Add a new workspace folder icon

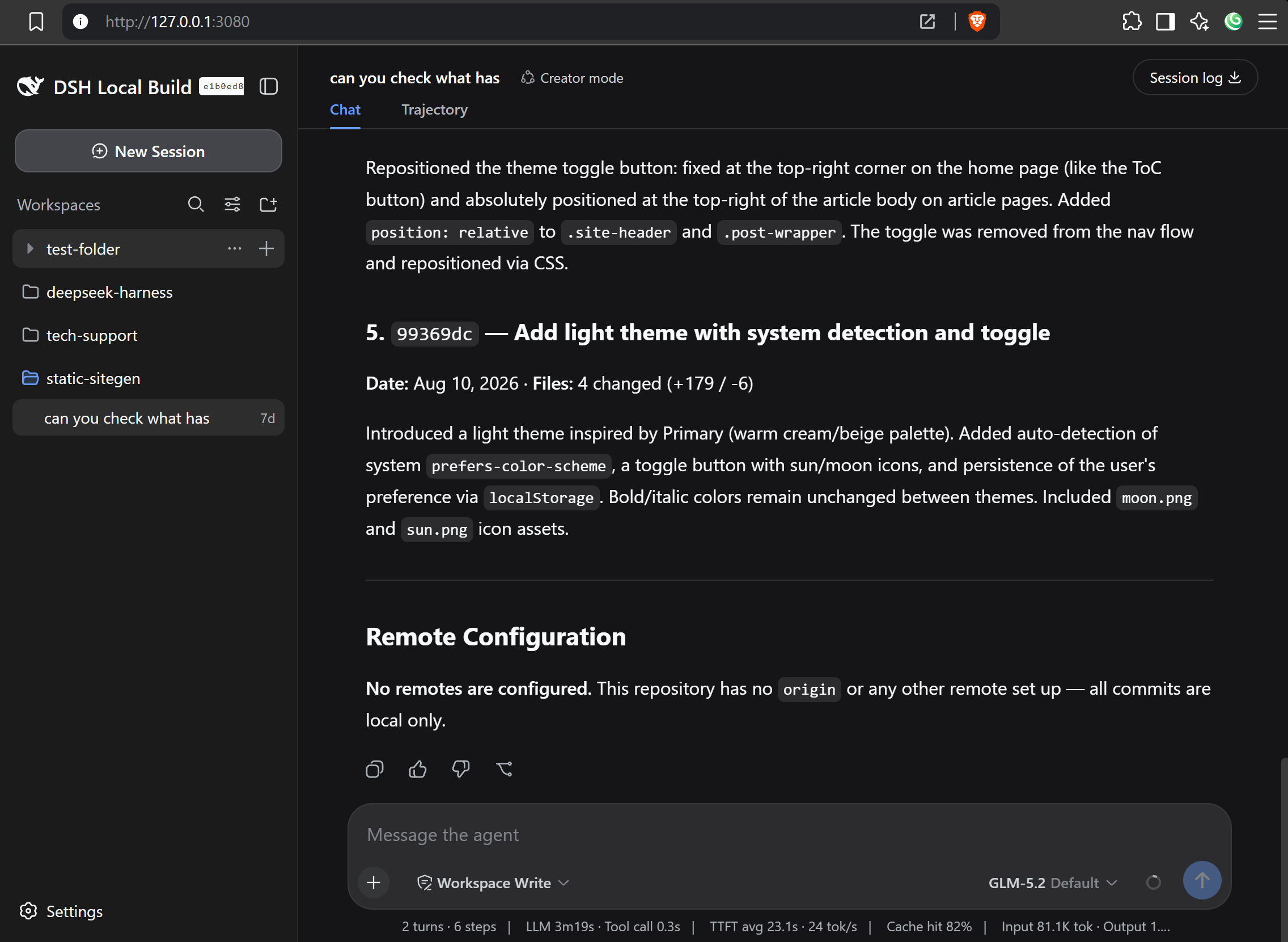coord(268,204)
